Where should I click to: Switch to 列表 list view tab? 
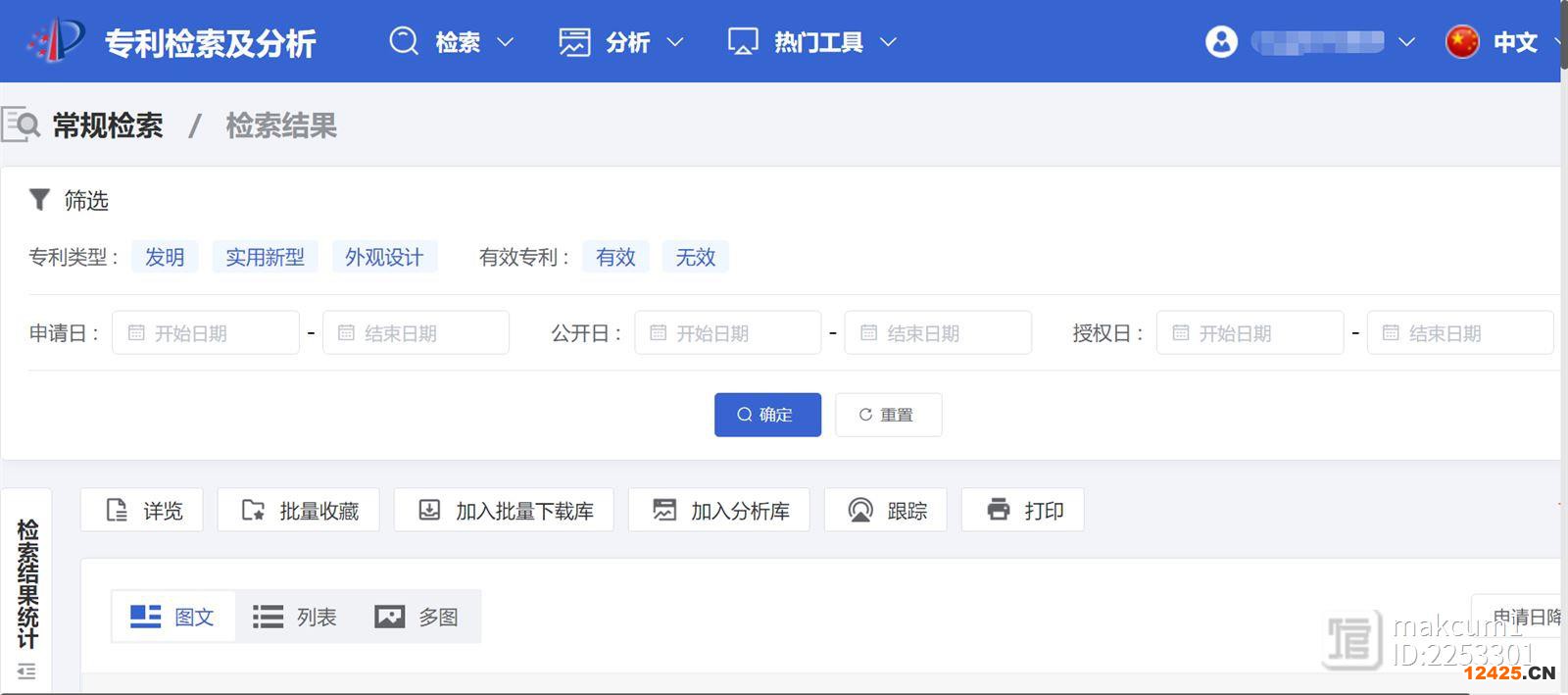point(295,617)
